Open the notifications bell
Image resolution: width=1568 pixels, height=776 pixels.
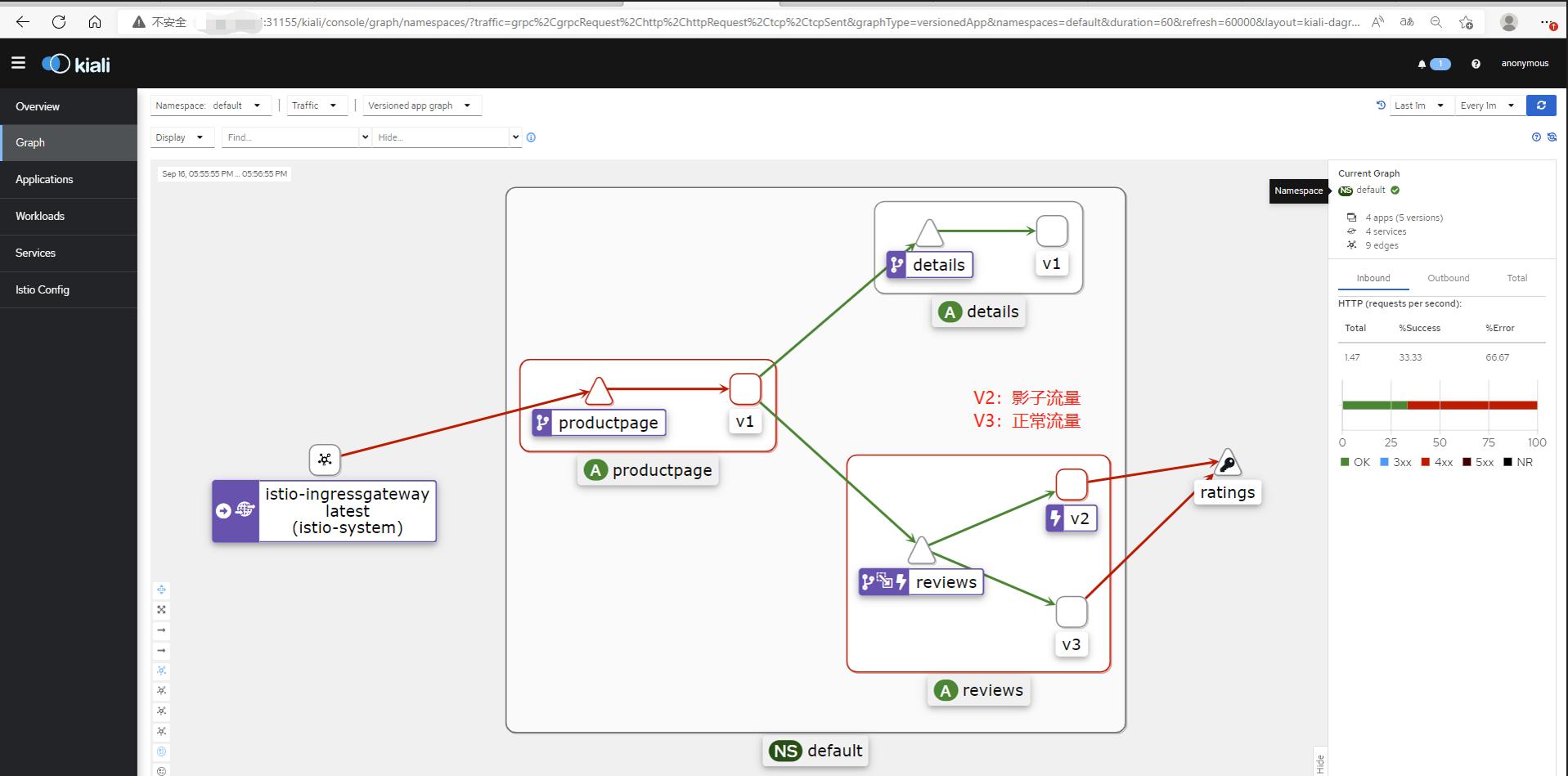pos(1422,64)
